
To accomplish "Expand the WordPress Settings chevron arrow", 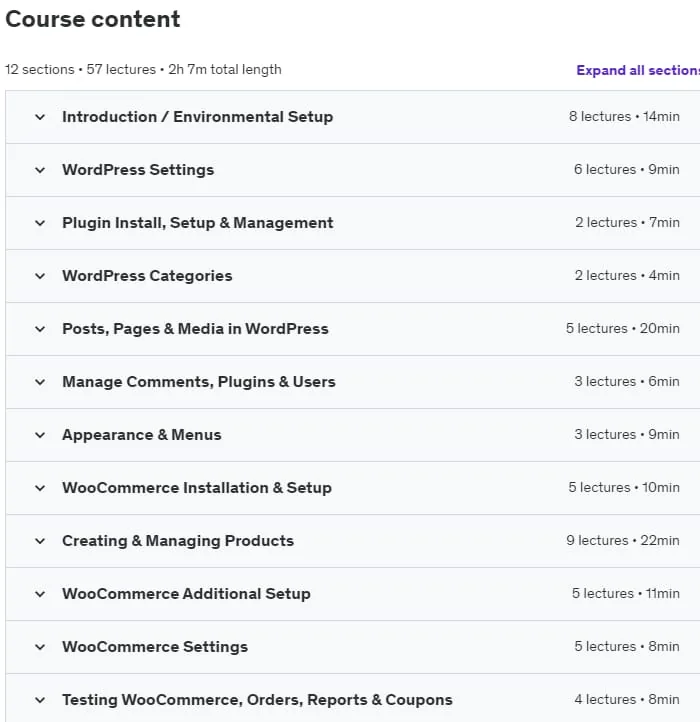I will pyautogui.click(x=40, y=170).
